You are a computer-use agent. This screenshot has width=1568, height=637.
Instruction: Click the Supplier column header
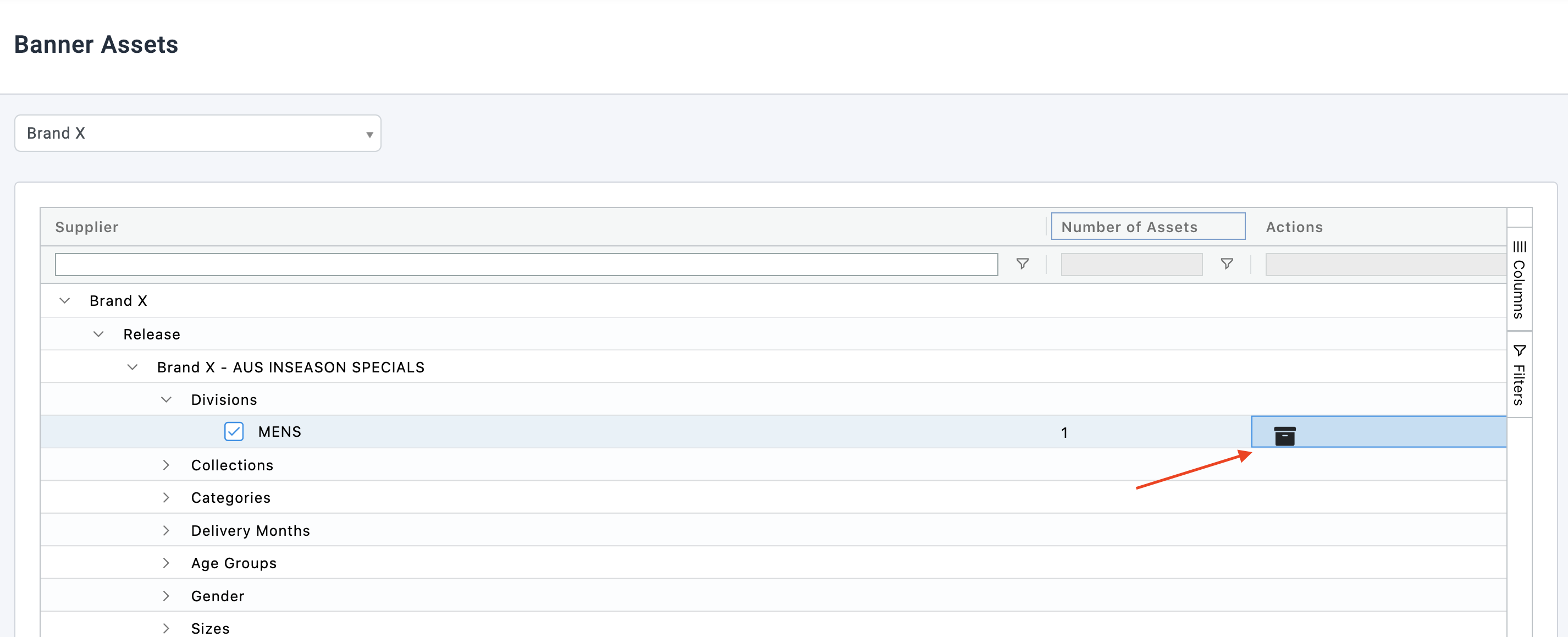tap(87, 227)
